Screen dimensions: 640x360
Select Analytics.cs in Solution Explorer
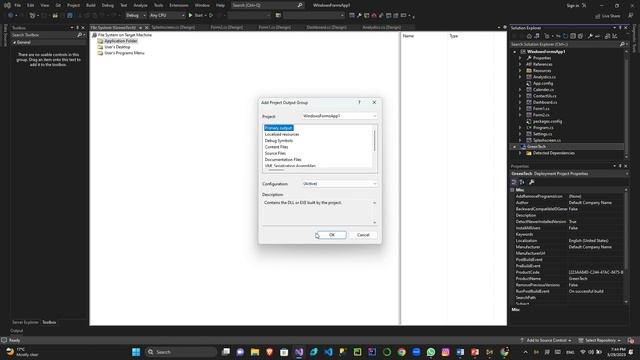point(544,77)
